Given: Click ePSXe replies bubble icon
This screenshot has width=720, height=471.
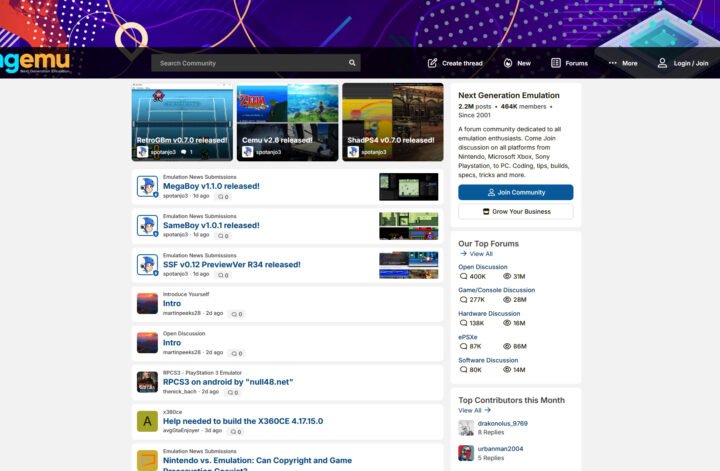Looking at the screenshot, I should tap(463, 346).
